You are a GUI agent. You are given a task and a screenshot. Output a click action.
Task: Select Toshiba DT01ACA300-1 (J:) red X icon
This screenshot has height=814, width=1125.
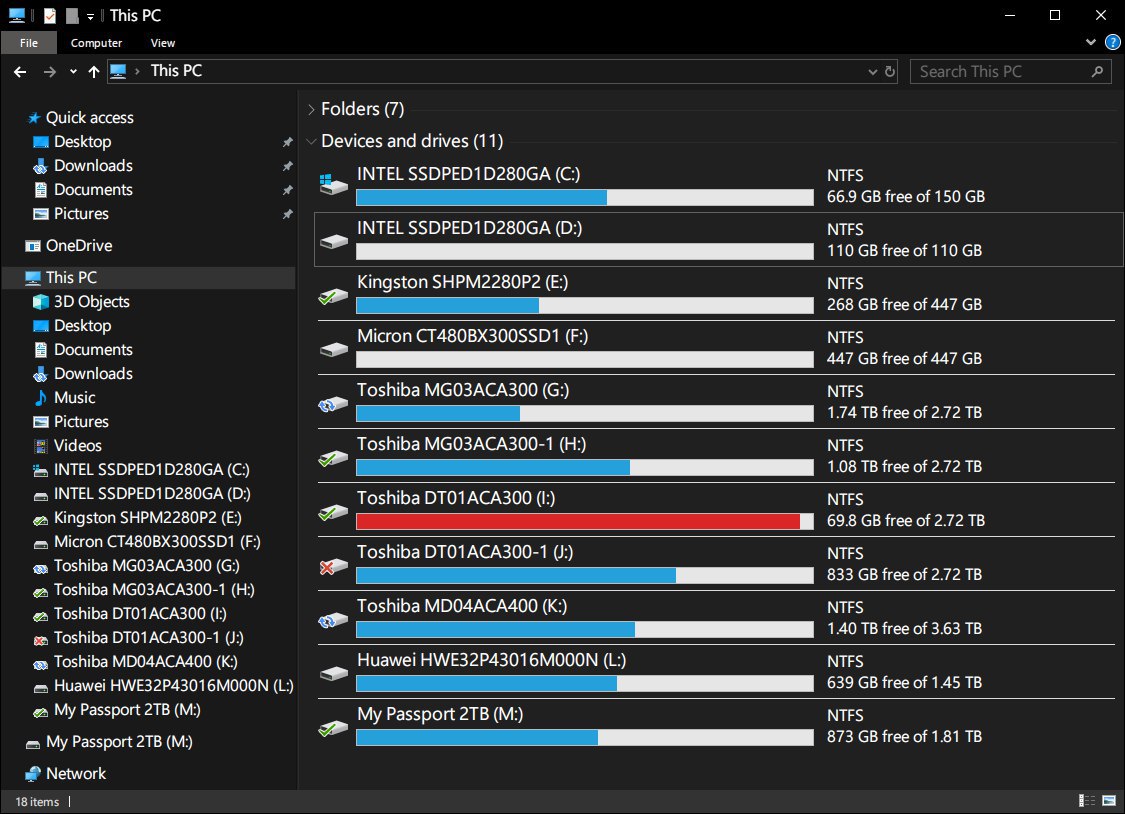point(334,566)
